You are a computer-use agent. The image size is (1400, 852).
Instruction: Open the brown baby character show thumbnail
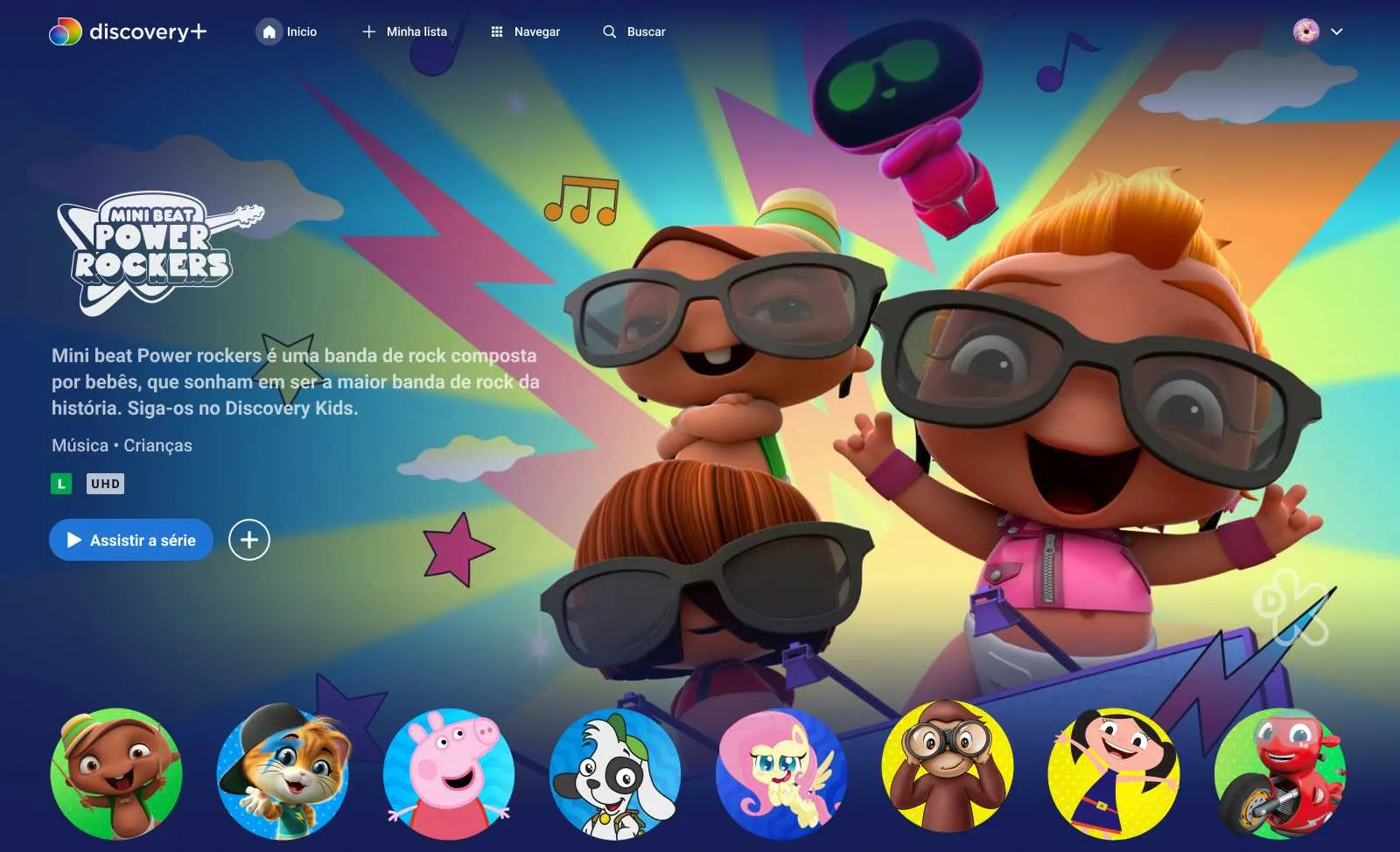click(116, 773)
